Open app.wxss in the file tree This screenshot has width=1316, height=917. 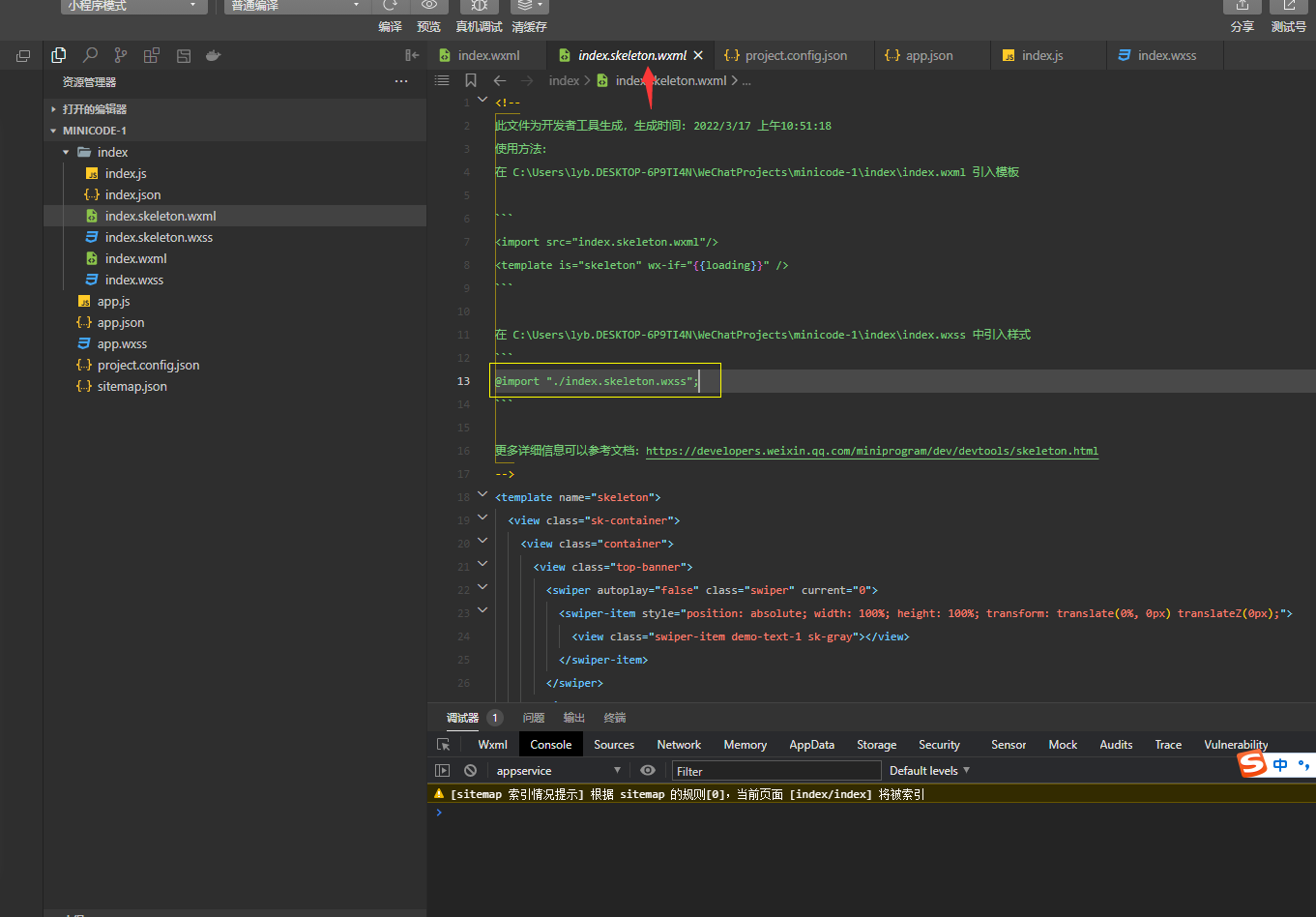coord(235,343)
